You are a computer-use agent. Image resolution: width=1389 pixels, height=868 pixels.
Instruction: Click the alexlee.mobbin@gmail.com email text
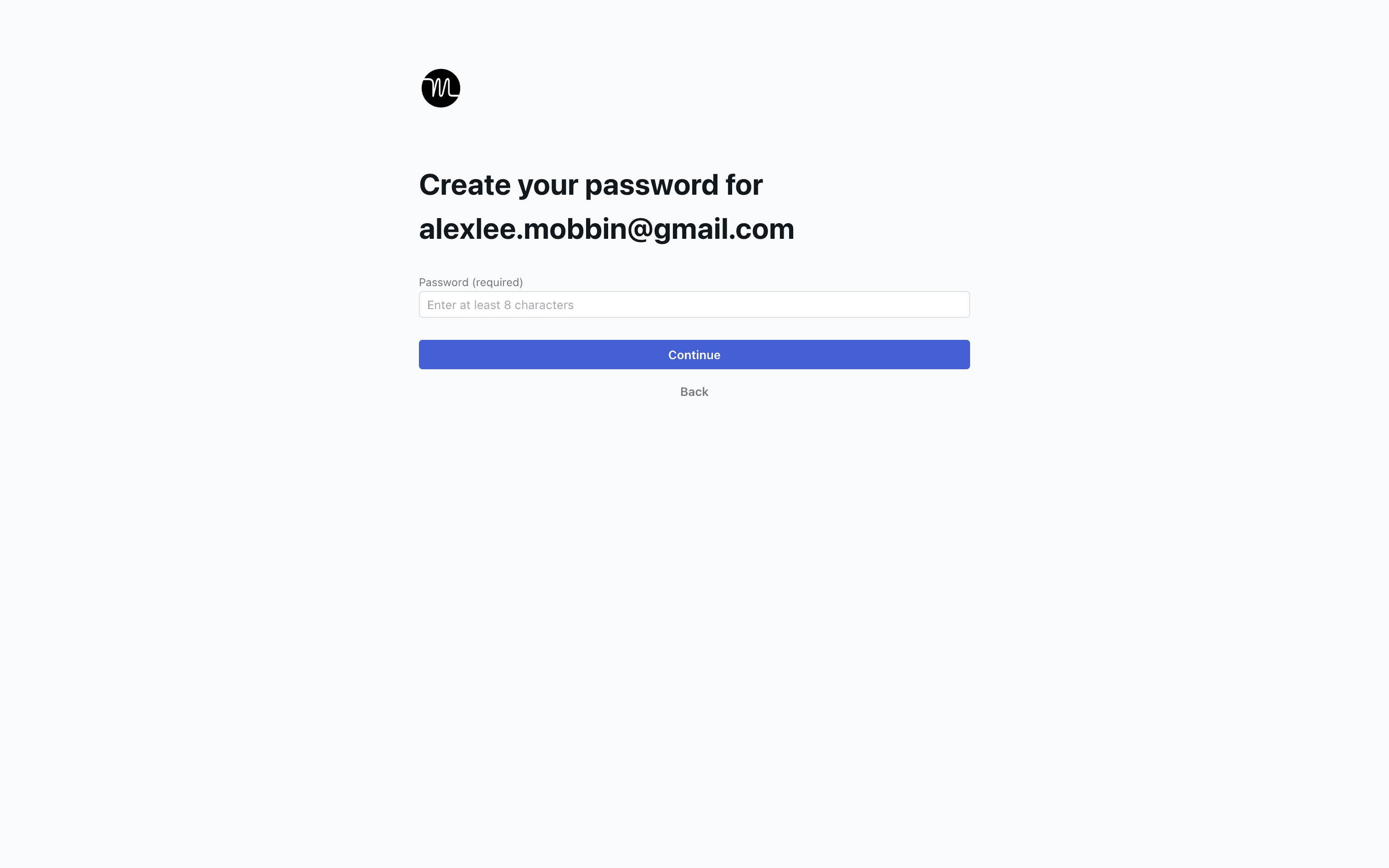pyautogui.click(x=607, y=229)
